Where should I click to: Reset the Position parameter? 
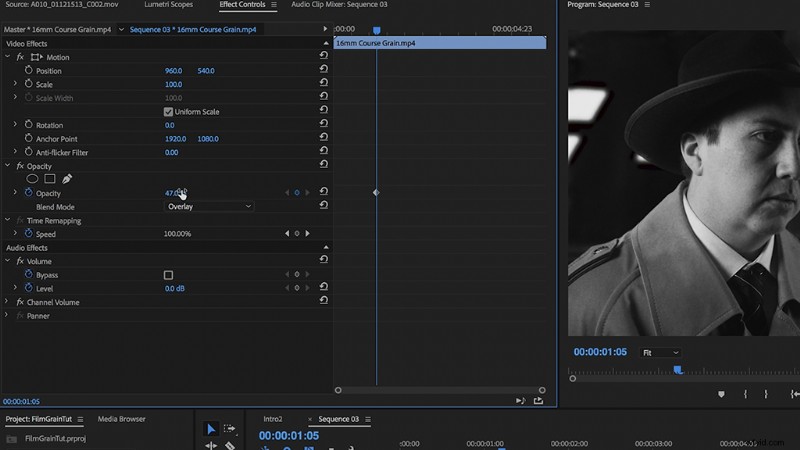(323, 69)
